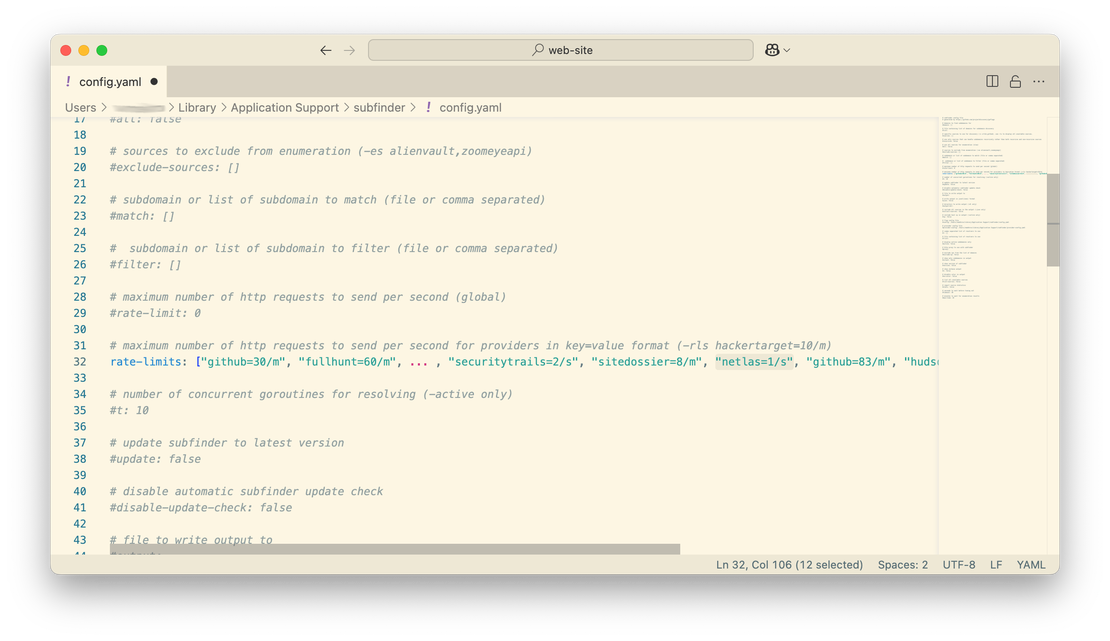Open the Application Support breadcrumb
The image size is (1110, 641).
284,108
